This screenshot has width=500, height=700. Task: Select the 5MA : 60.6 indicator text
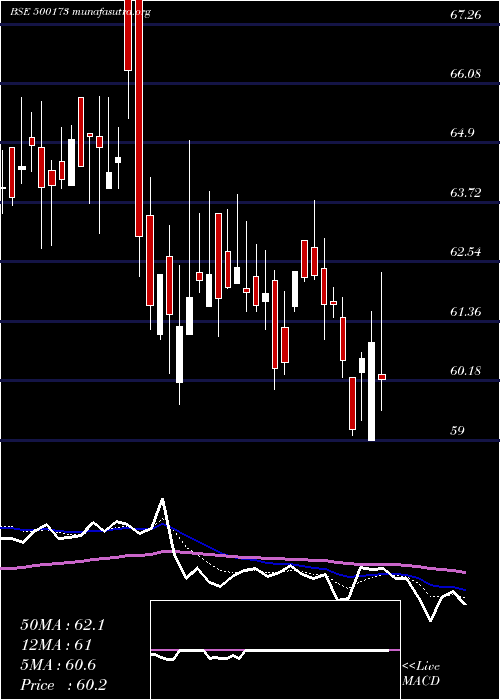point(58,665)
